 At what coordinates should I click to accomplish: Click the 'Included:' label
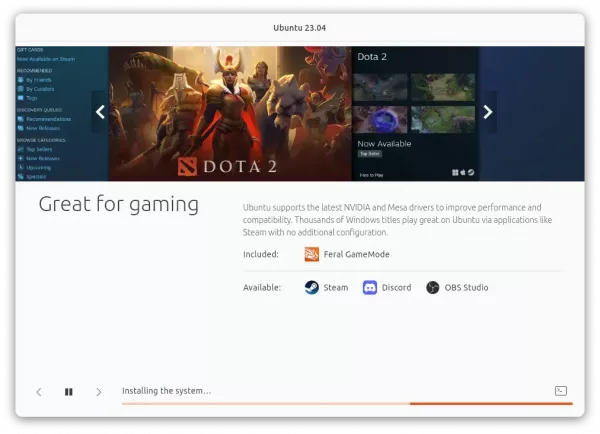(x=261, y=254)
